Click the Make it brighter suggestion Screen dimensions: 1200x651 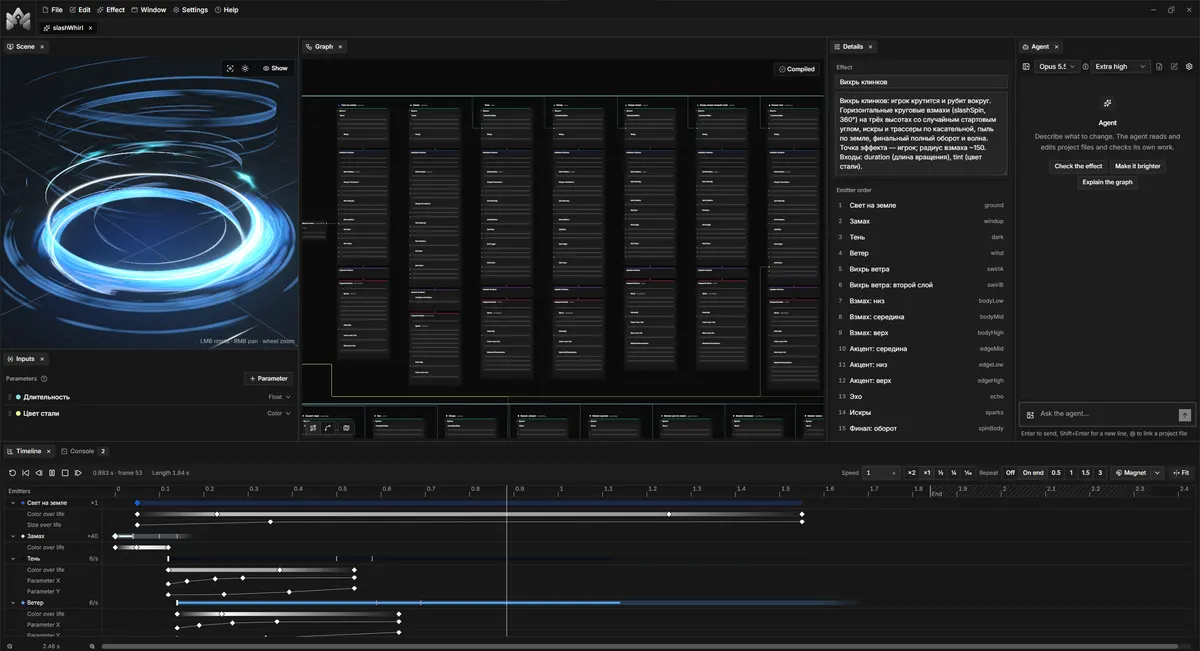tap(1137, 166)
